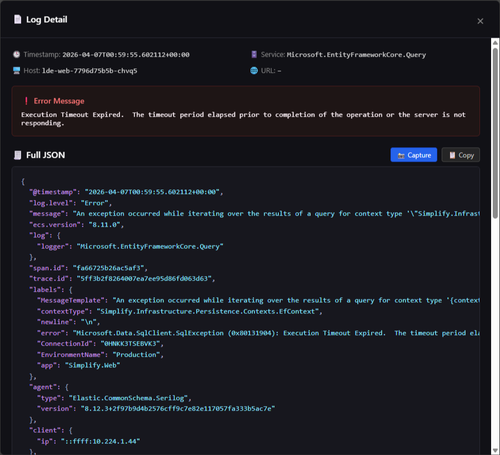
Task: Select the trace.id value in JSON
Action: 146,279
